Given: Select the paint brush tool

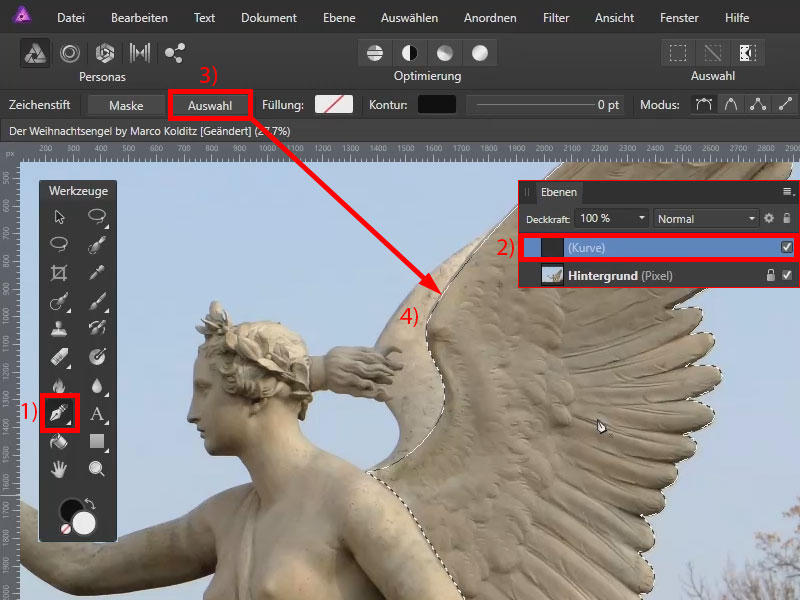Looking at the screenshot, I should [x=97, y=301].
